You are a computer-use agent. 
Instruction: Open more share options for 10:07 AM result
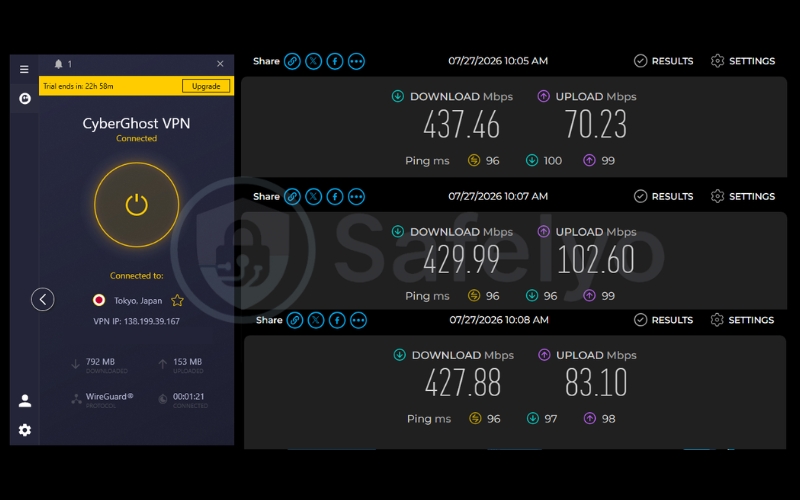pos(357,196)
